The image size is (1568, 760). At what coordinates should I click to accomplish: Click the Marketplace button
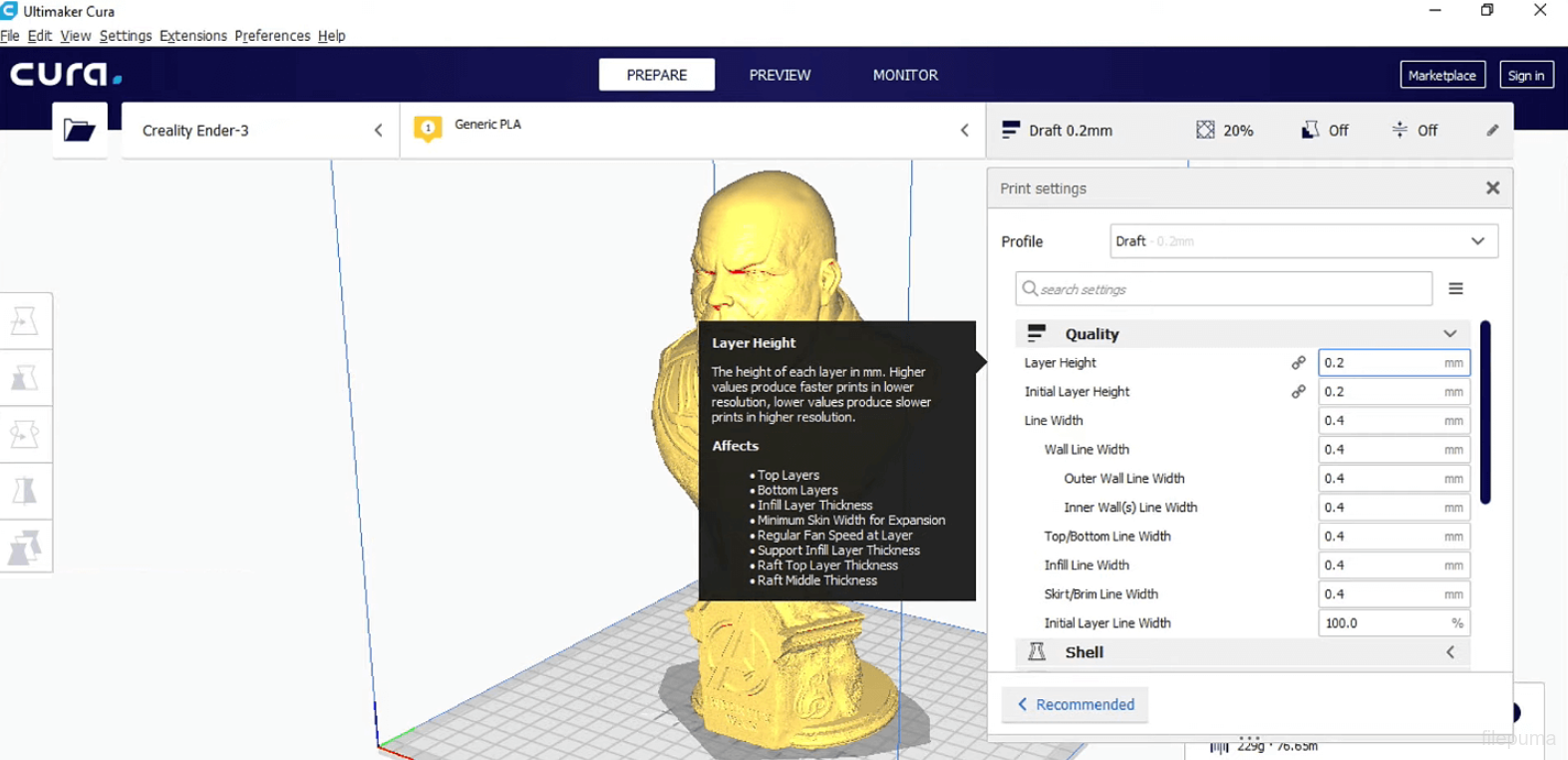(1441, 76)
